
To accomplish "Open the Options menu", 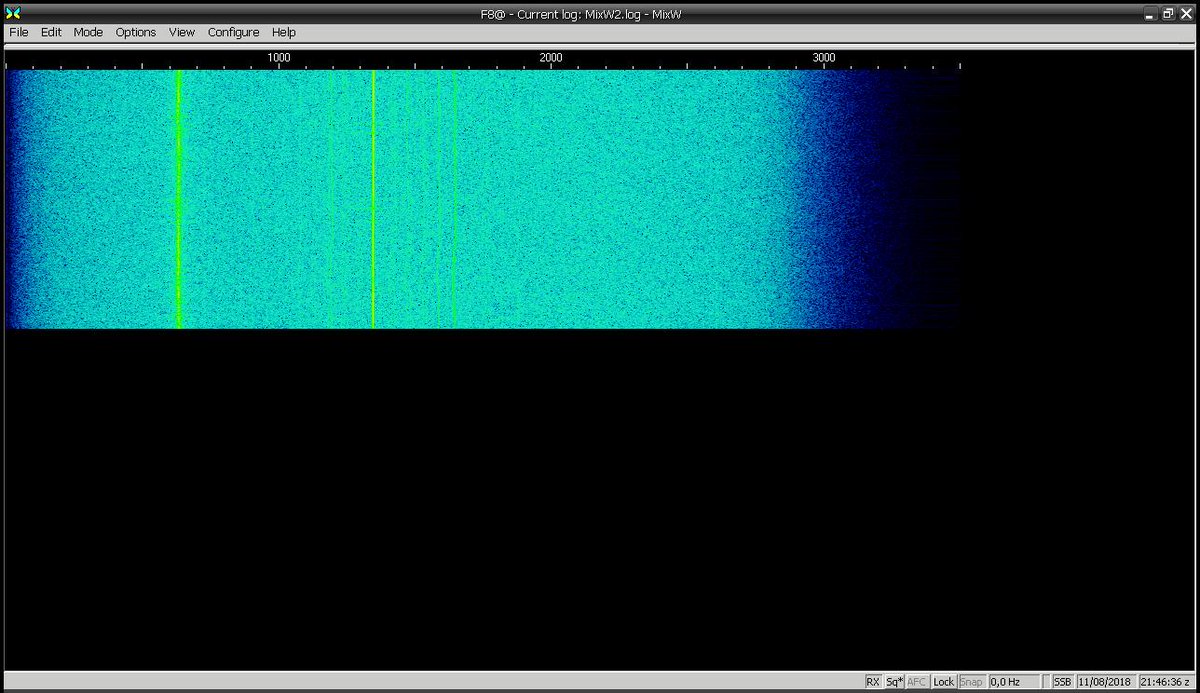I will click(135, 32).
